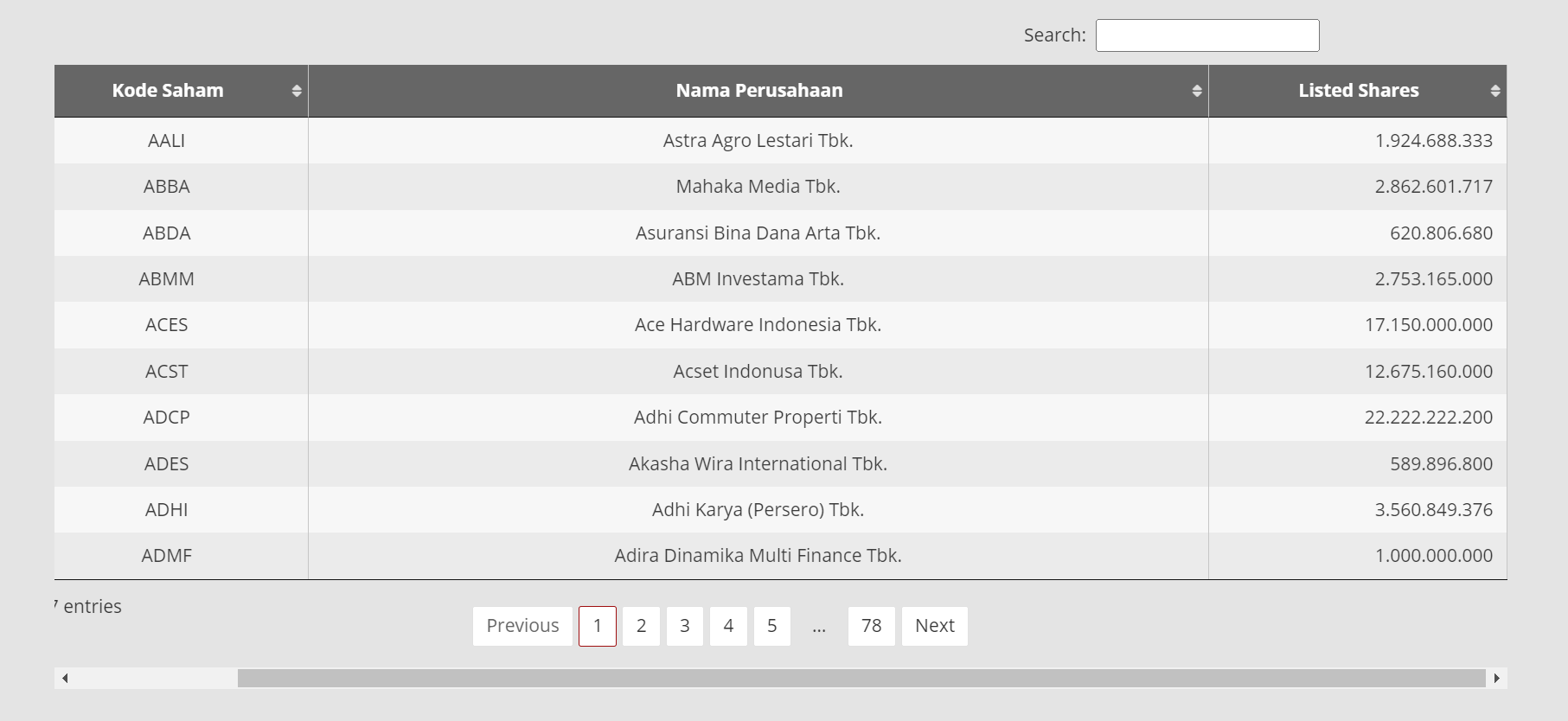Jump to page 3
The width and height of the screenshot is (1568, 721).
[x=685, y=626]
